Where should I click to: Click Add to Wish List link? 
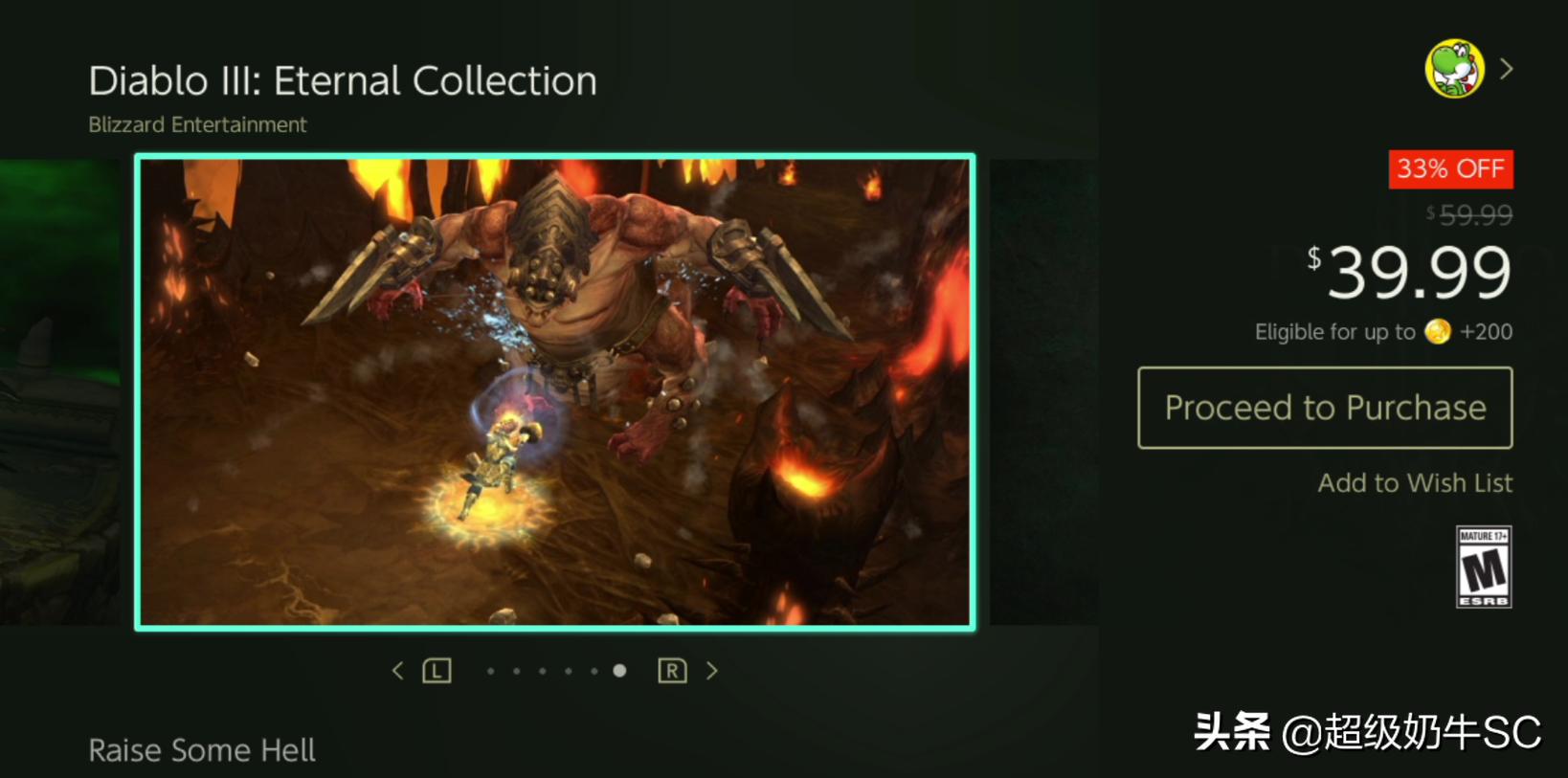[x=1415, y=483]
